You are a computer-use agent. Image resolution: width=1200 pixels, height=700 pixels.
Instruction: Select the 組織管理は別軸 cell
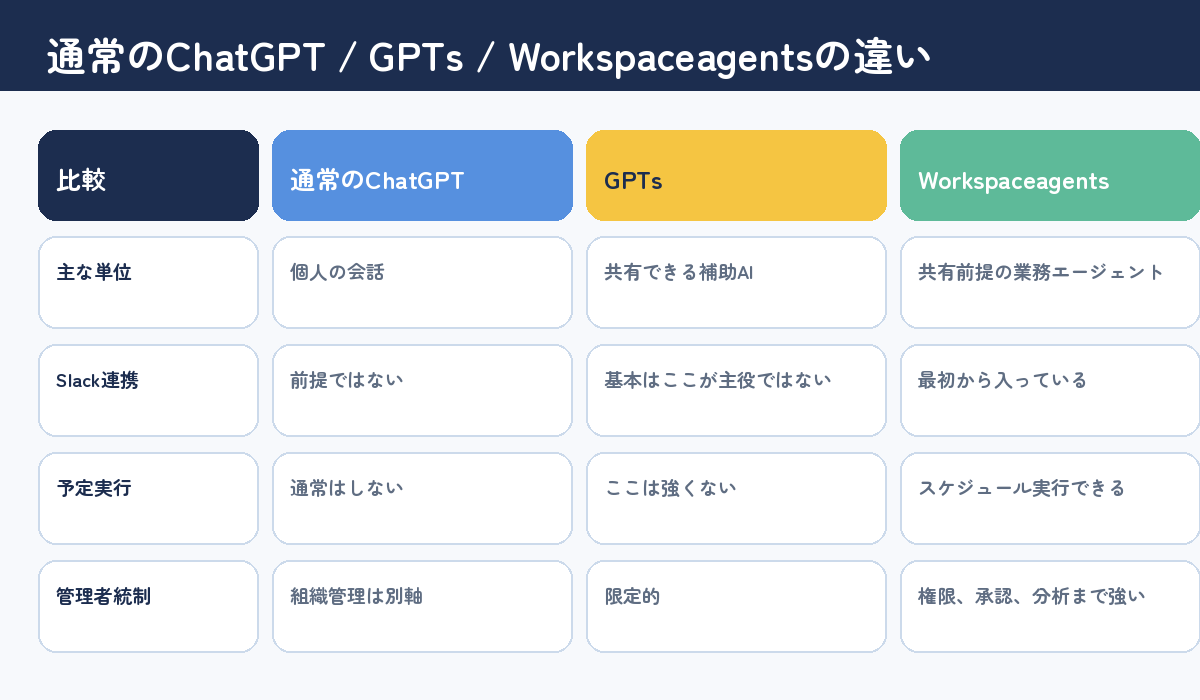pos(422,606)
